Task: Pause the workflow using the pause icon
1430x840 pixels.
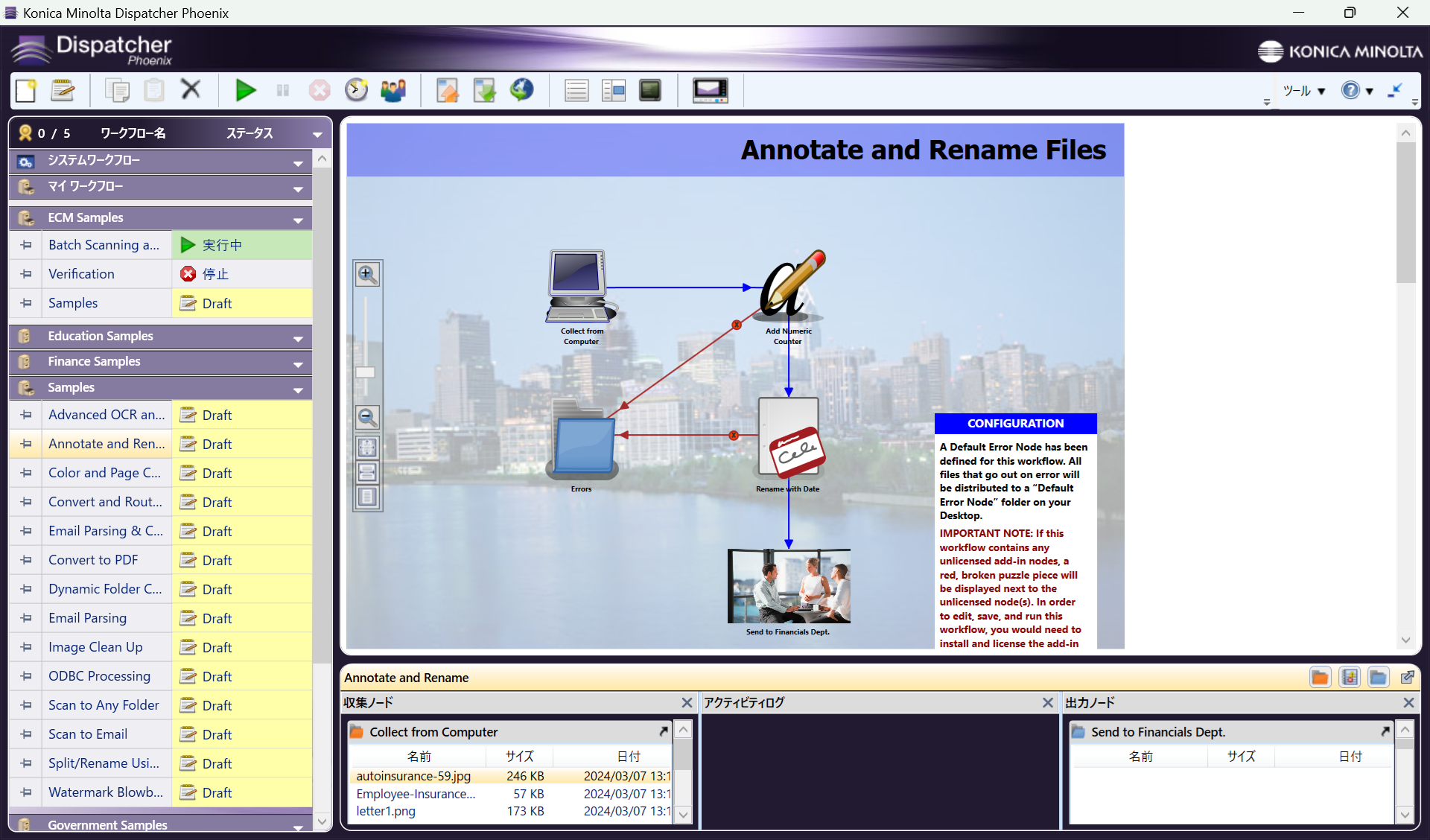Action: [x=282, y=90]
